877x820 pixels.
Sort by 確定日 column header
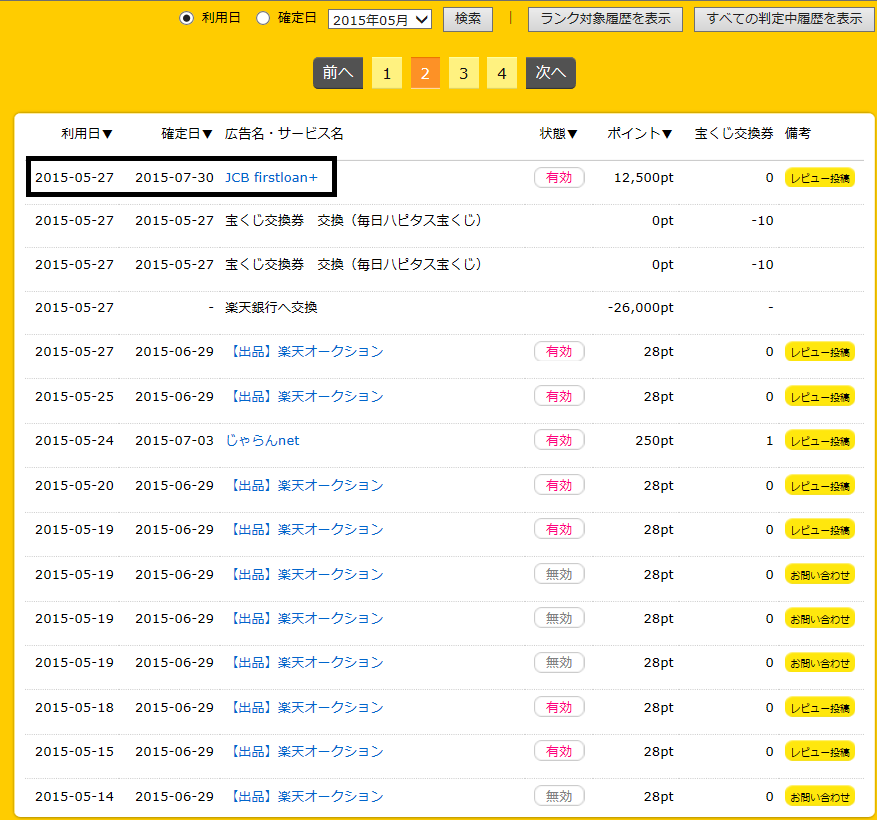coord(187,134)
